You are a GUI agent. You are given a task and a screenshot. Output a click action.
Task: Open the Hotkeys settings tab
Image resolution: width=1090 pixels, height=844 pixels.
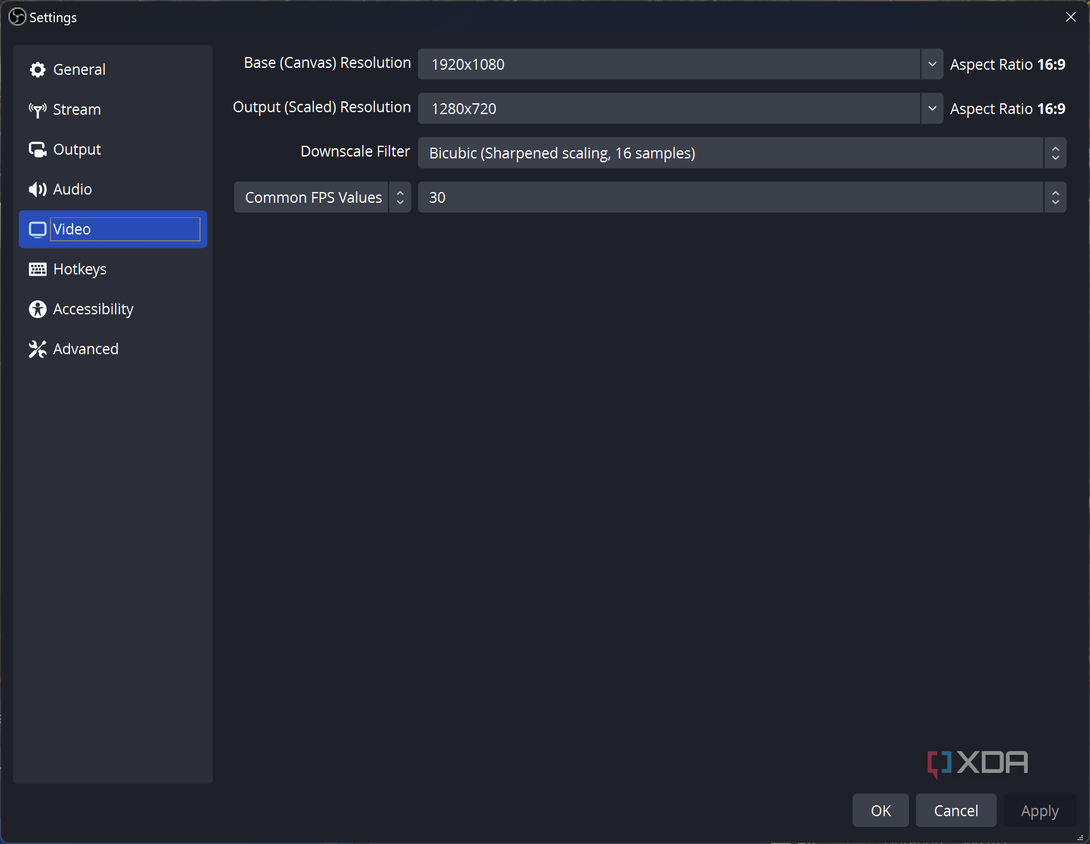tap(113, 269)
